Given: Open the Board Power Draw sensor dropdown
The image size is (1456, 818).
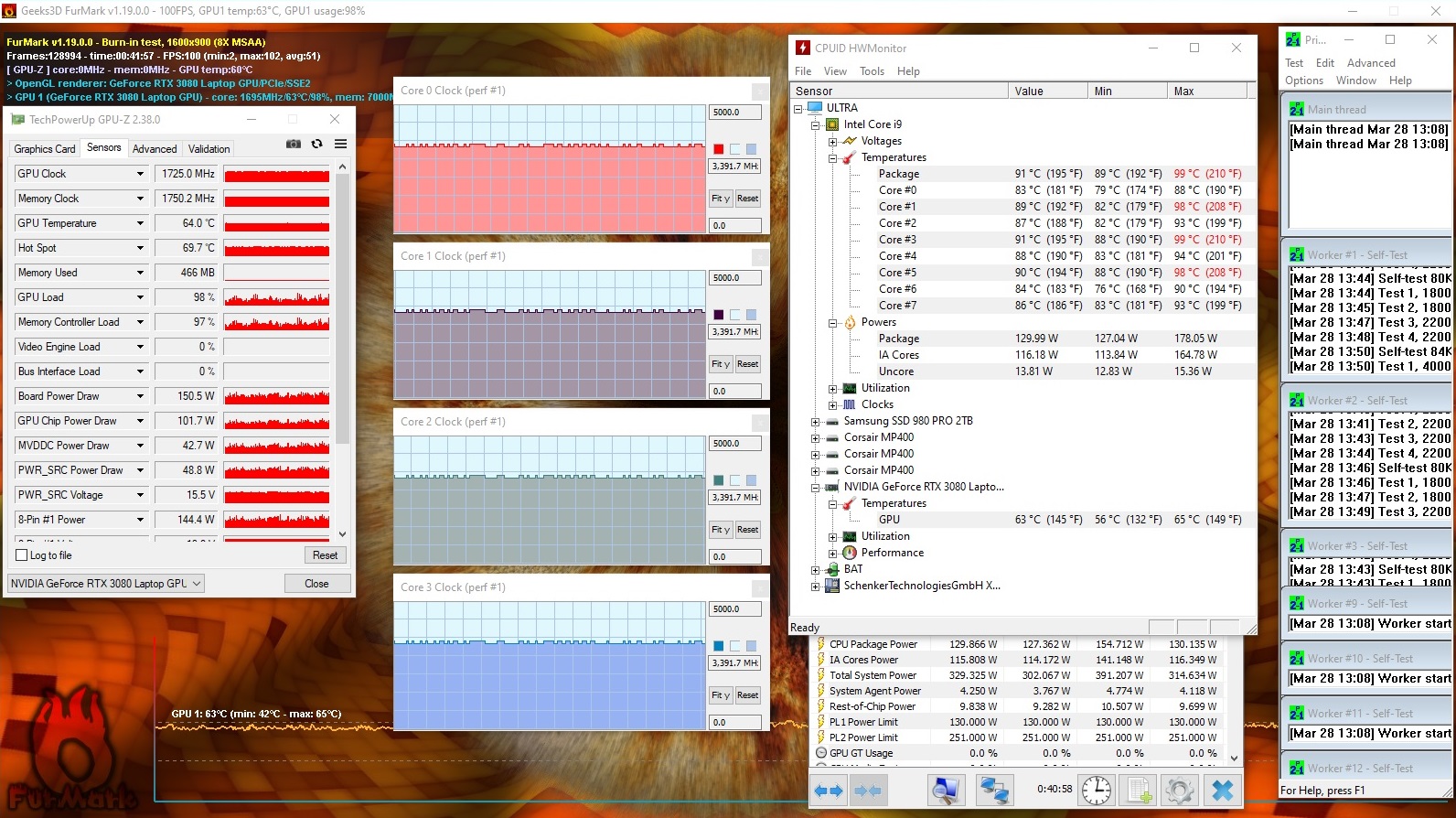Looking at the screenshot, I should coord(140,396).
